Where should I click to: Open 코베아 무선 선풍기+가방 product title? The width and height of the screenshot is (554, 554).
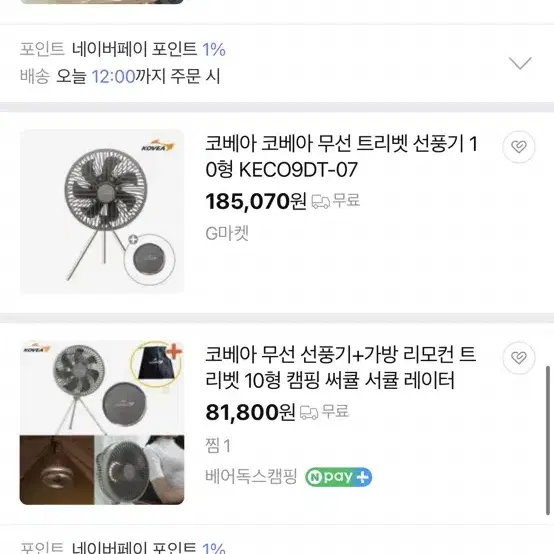click(x=341, y=367)
